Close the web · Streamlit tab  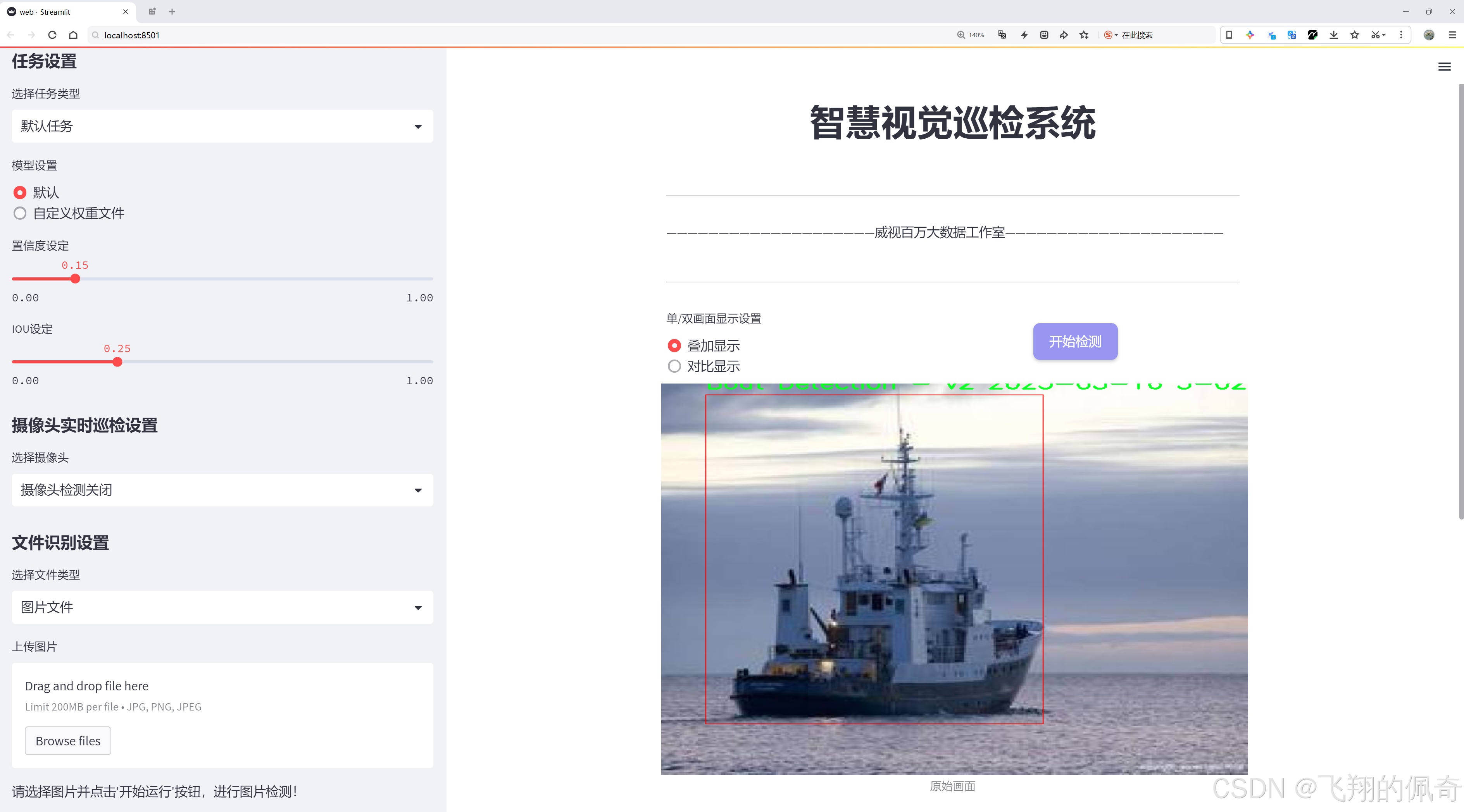[126, 11]
